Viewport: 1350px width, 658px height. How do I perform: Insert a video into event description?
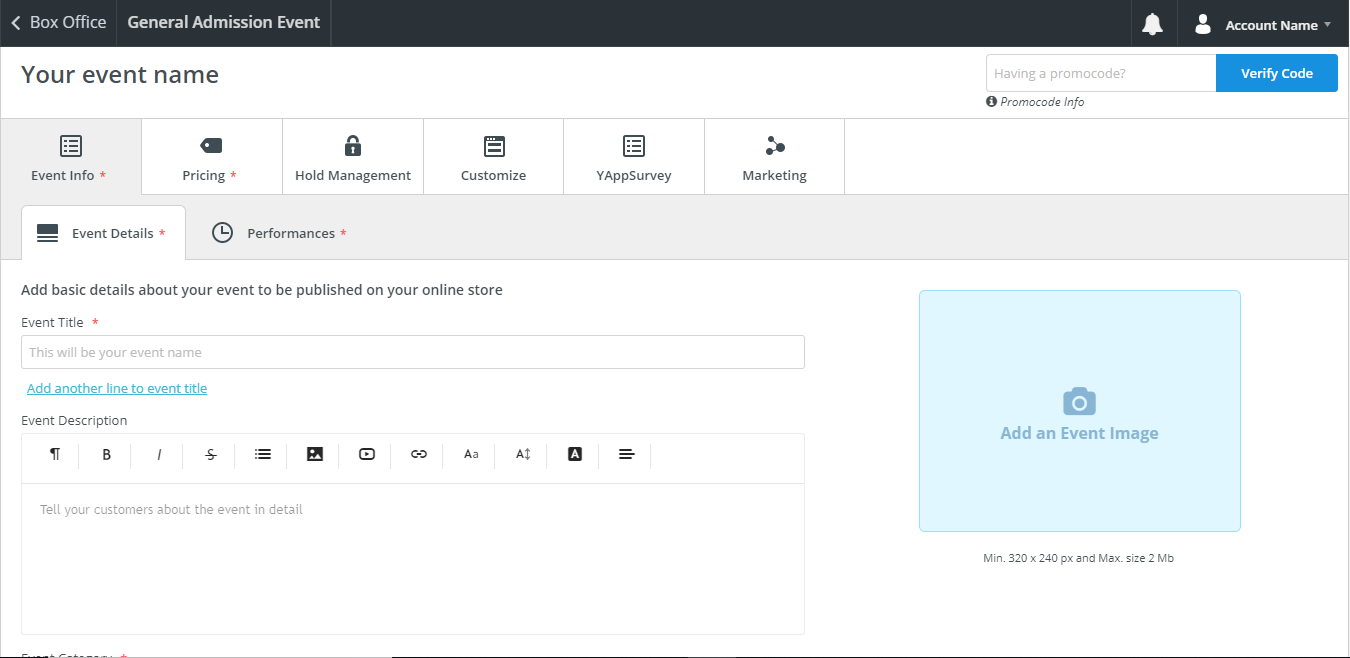367,454
